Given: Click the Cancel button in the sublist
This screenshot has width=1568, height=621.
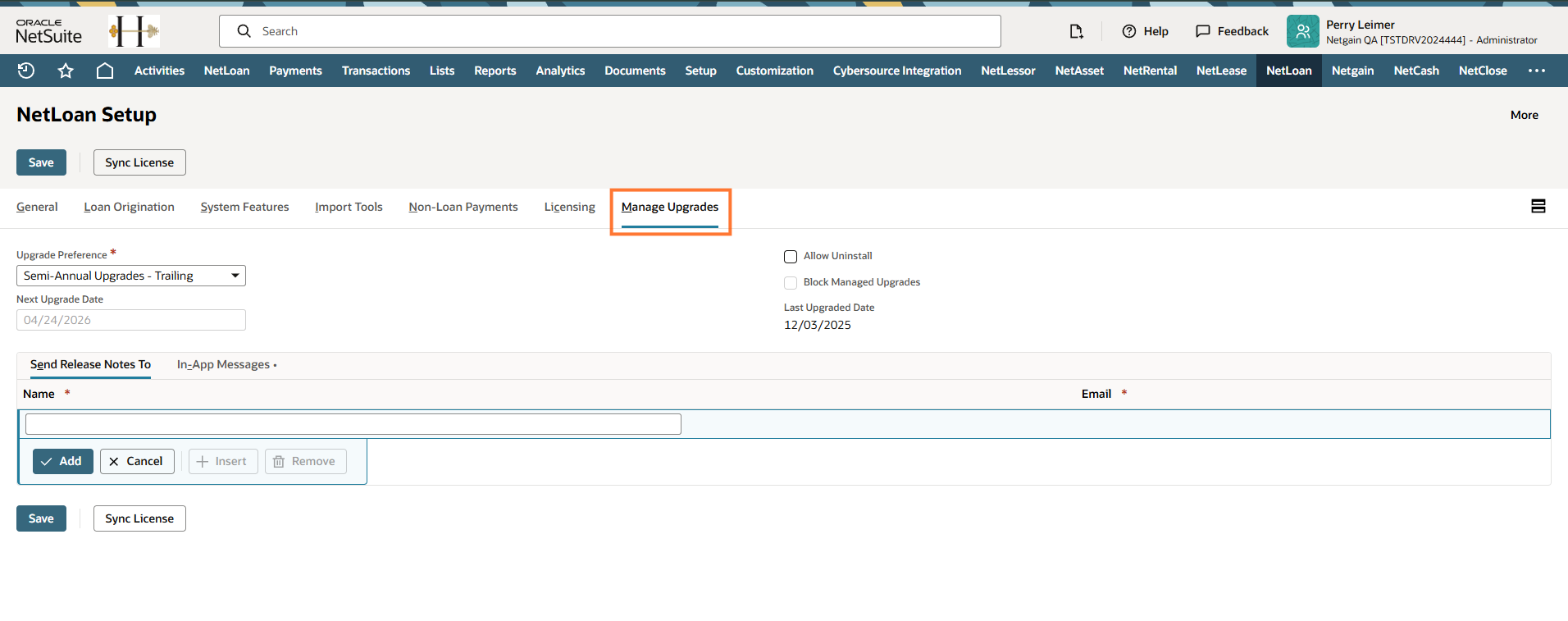Looking at the screenshot, I should click(137, 461).
